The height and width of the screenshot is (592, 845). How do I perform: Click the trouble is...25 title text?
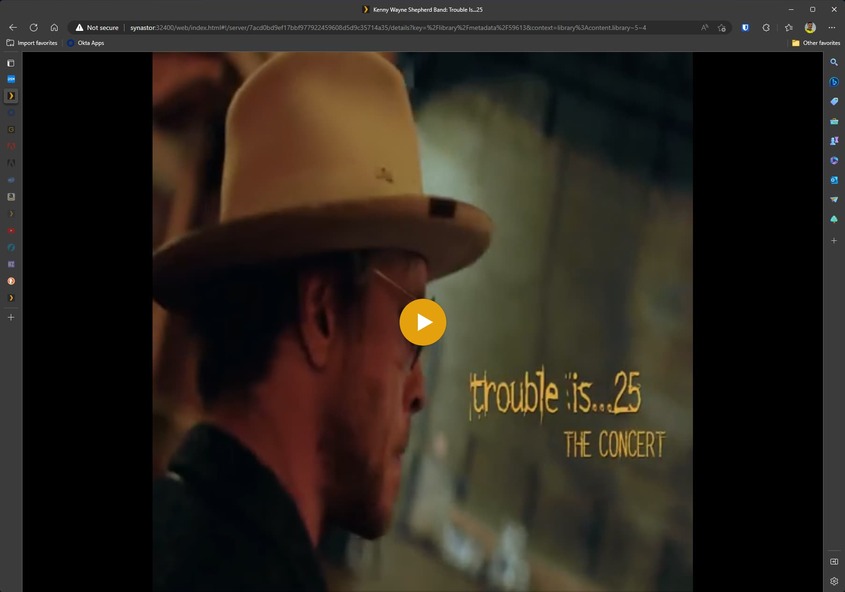click(555, 394)
